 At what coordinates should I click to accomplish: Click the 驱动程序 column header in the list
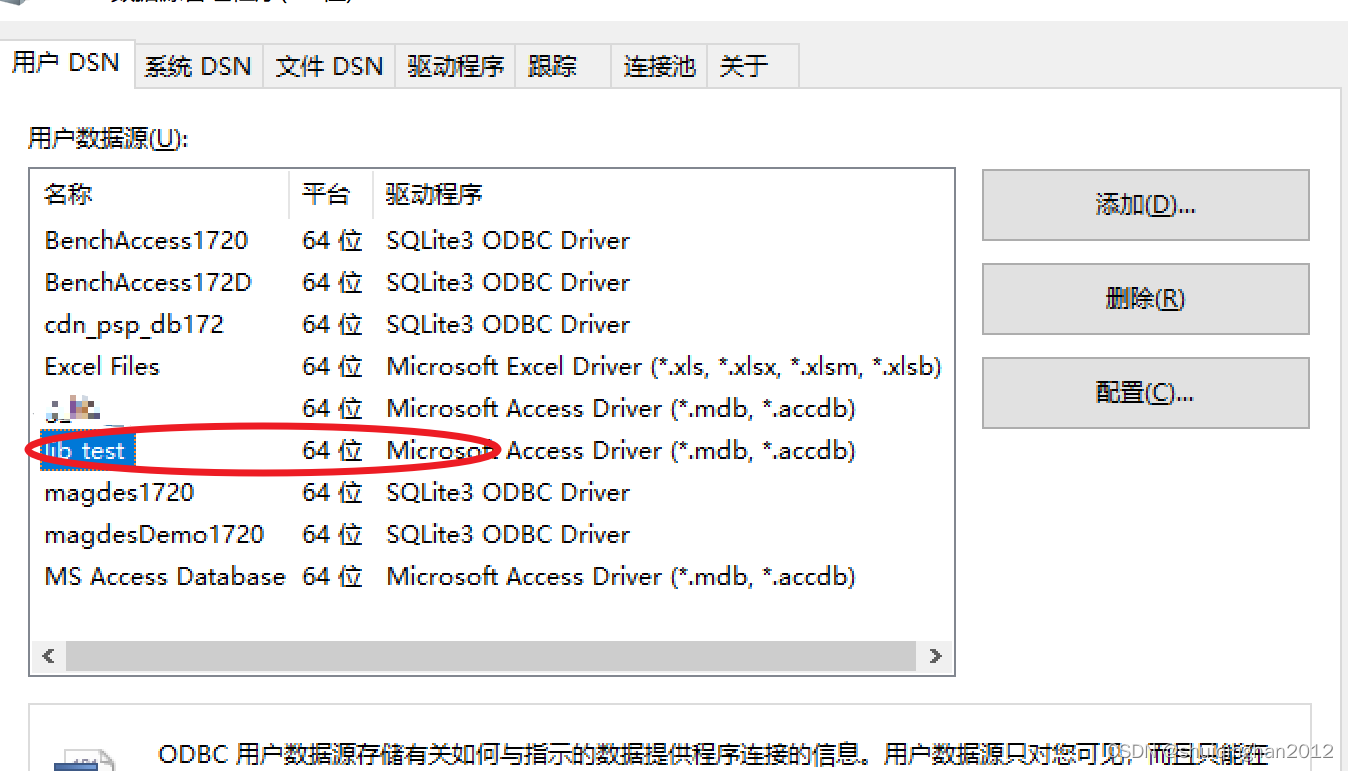[434, 195]
